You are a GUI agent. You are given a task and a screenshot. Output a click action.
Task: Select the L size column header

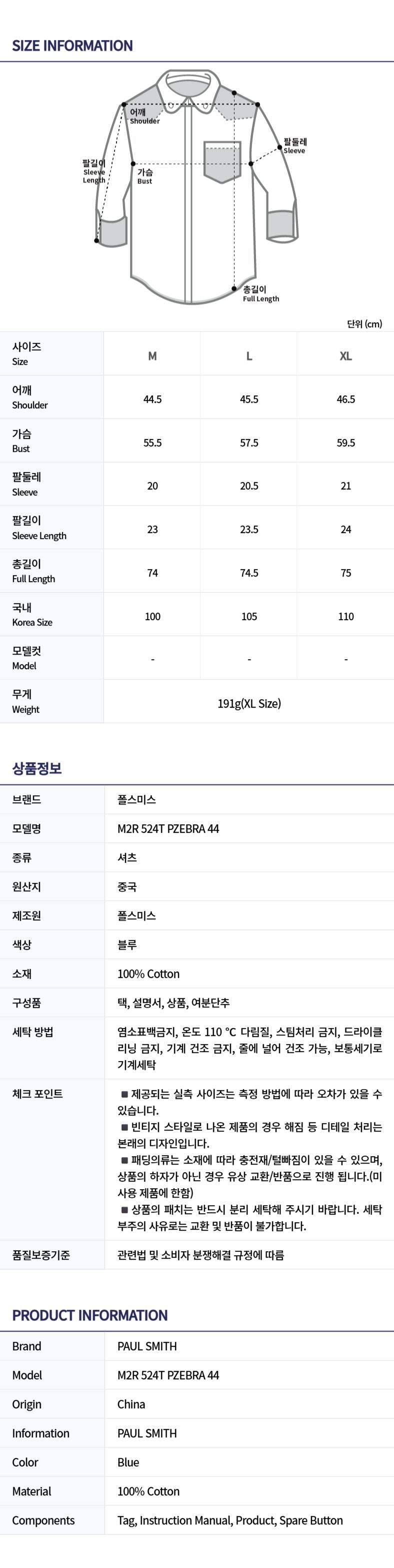click(248, 356)
